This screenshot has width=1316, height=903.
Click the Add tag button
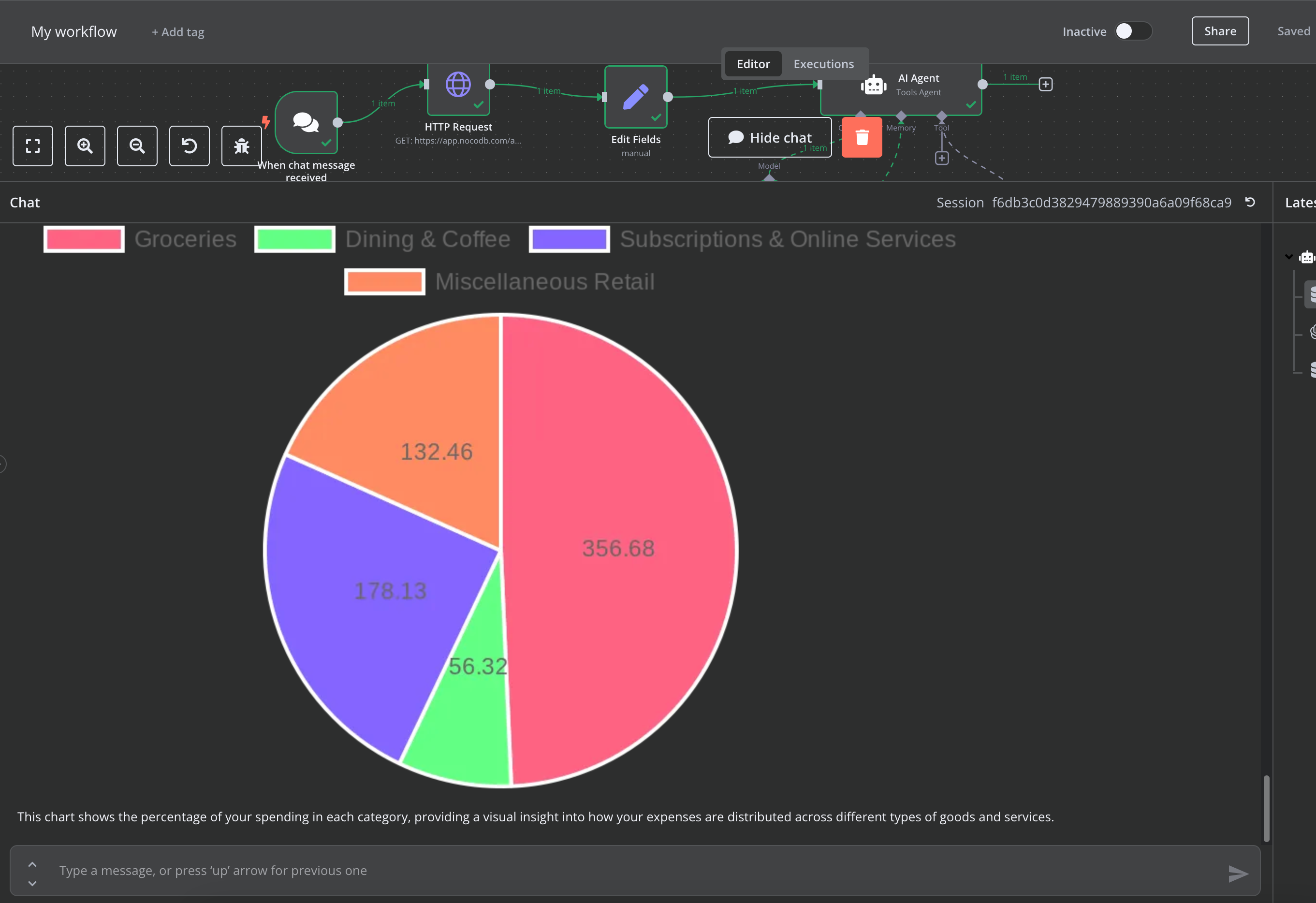point(177,31)
